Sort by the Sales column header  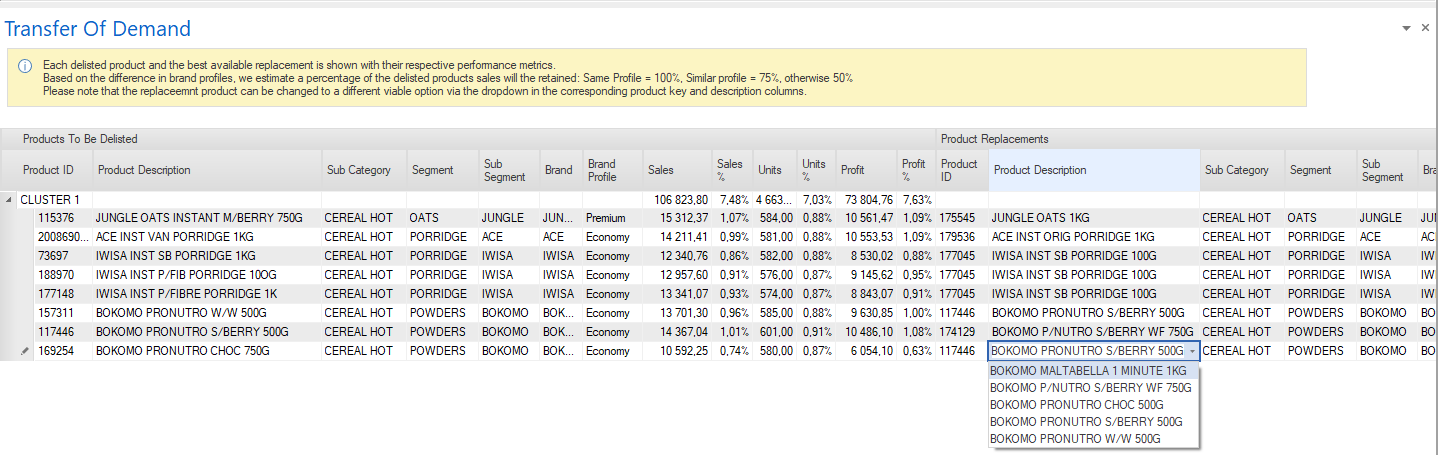[677, 170]
